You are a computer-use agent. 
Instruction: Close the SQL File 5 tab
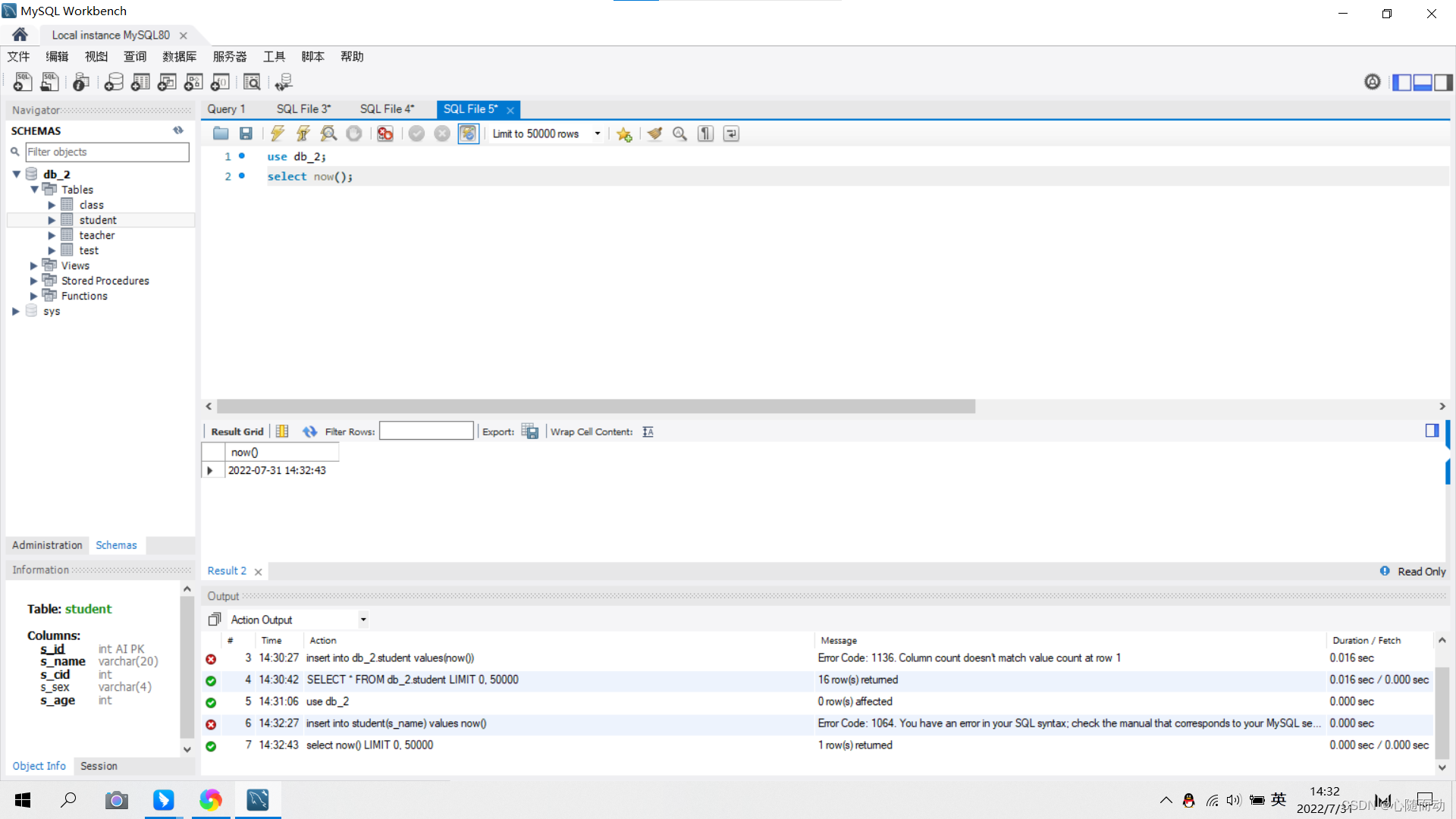pos(510,111)
